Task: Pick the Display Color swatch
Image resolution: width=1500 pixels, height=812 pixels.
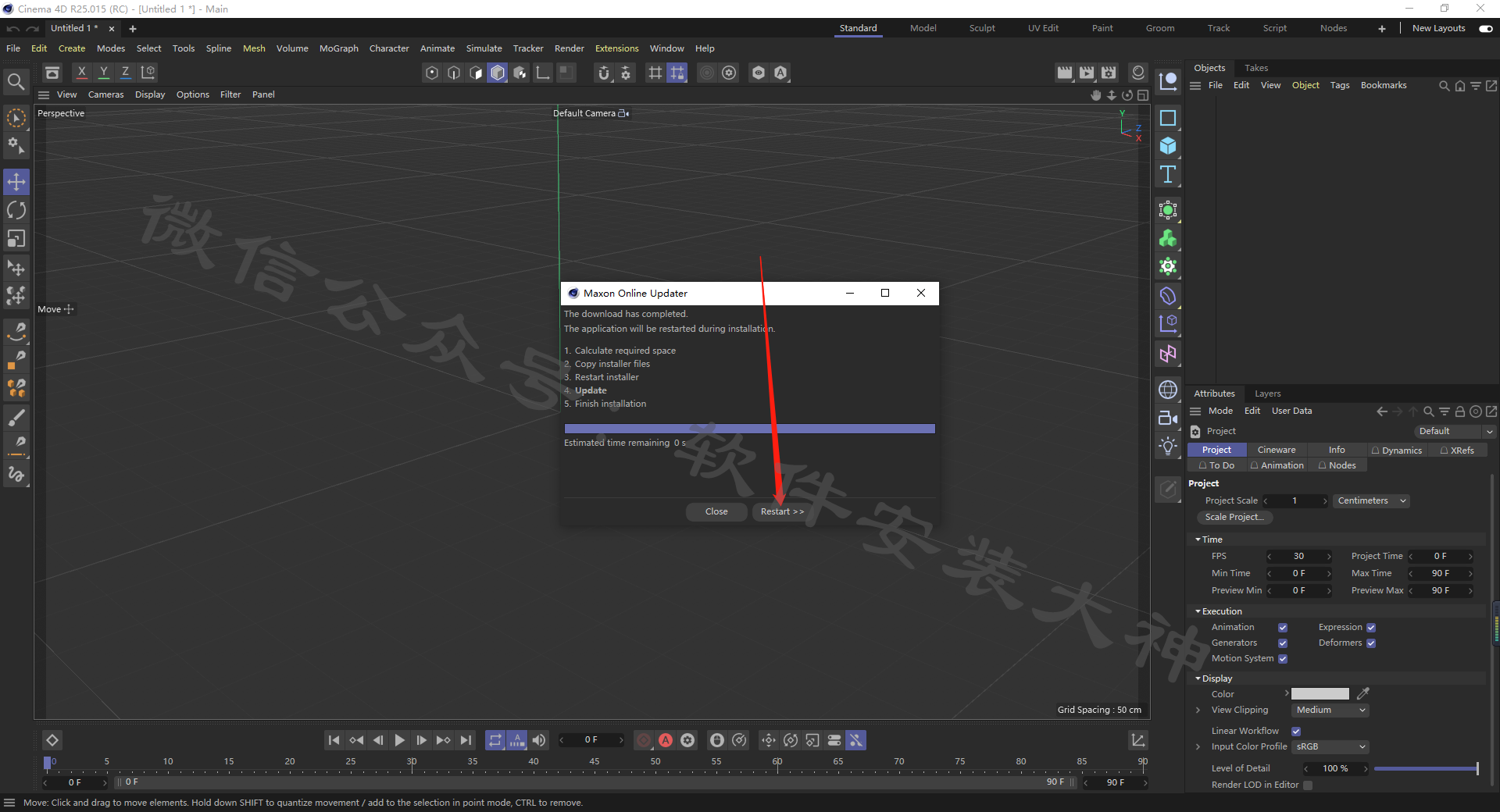Action: click(1320, 694)
